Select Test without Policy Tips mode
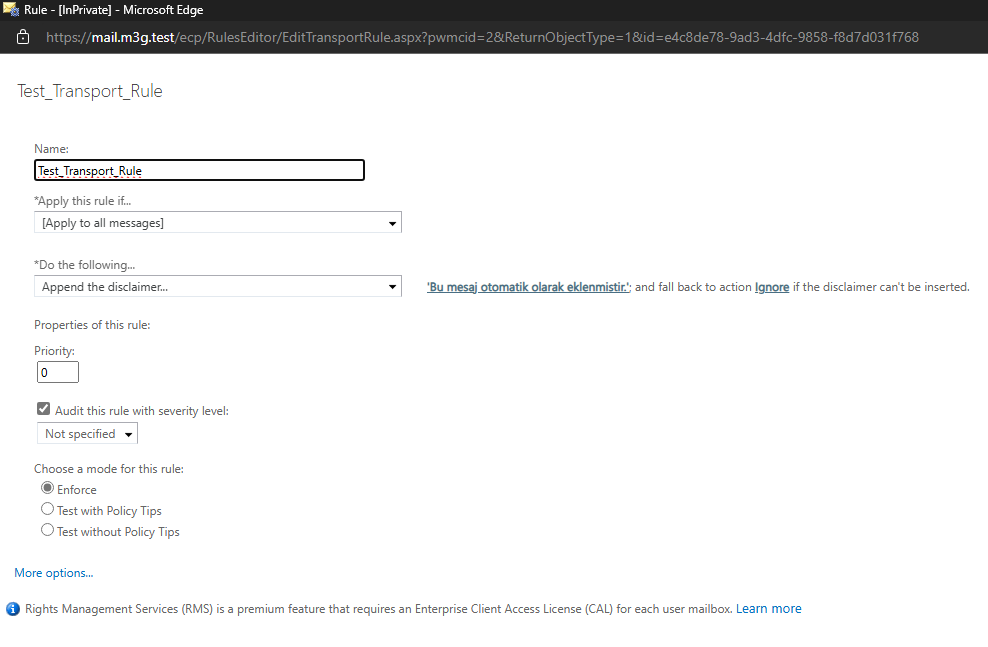The height and width of the screenshot is (647, 988). pos(47,530)
